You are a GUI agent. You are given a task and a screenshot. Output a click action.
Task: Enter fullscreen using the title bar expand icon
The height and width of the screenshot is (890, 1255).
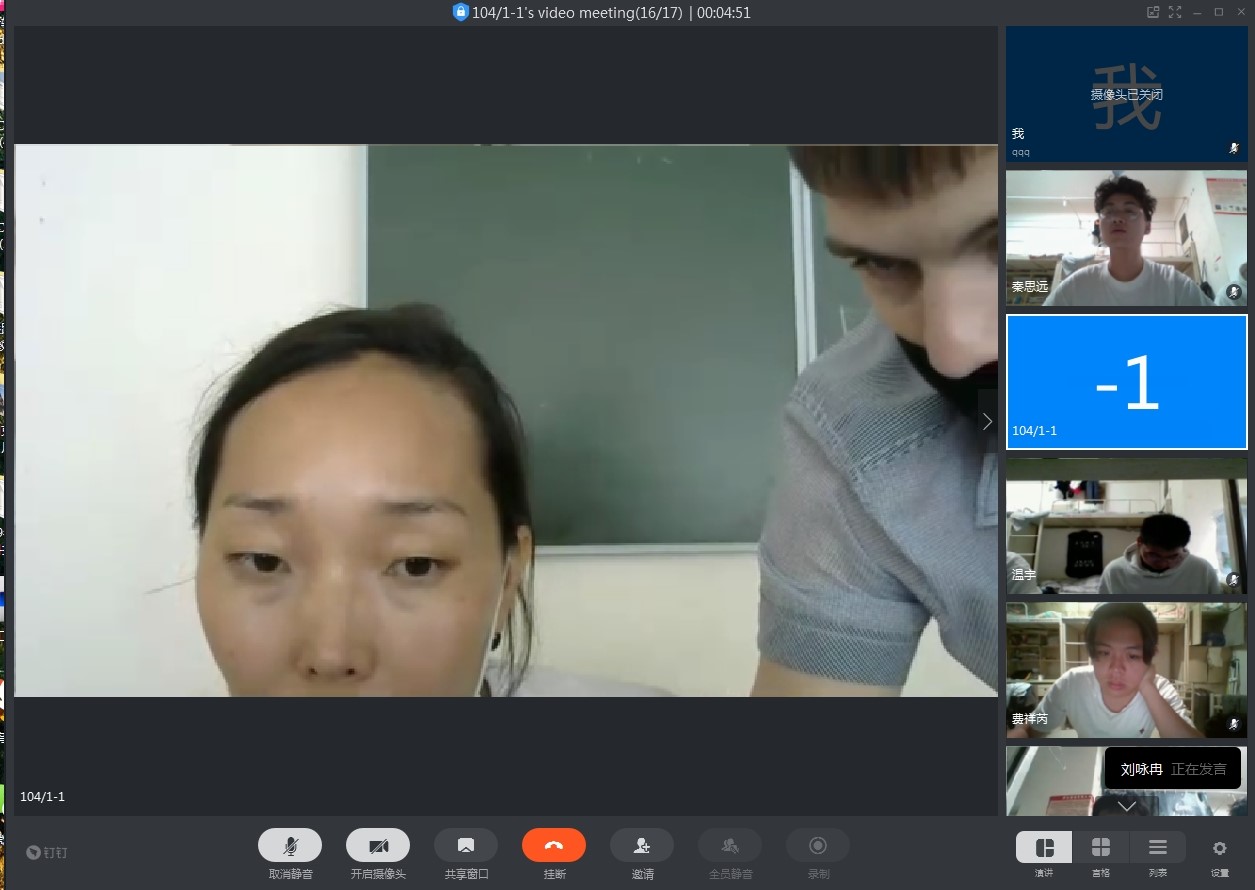(x=1175, y=12)
